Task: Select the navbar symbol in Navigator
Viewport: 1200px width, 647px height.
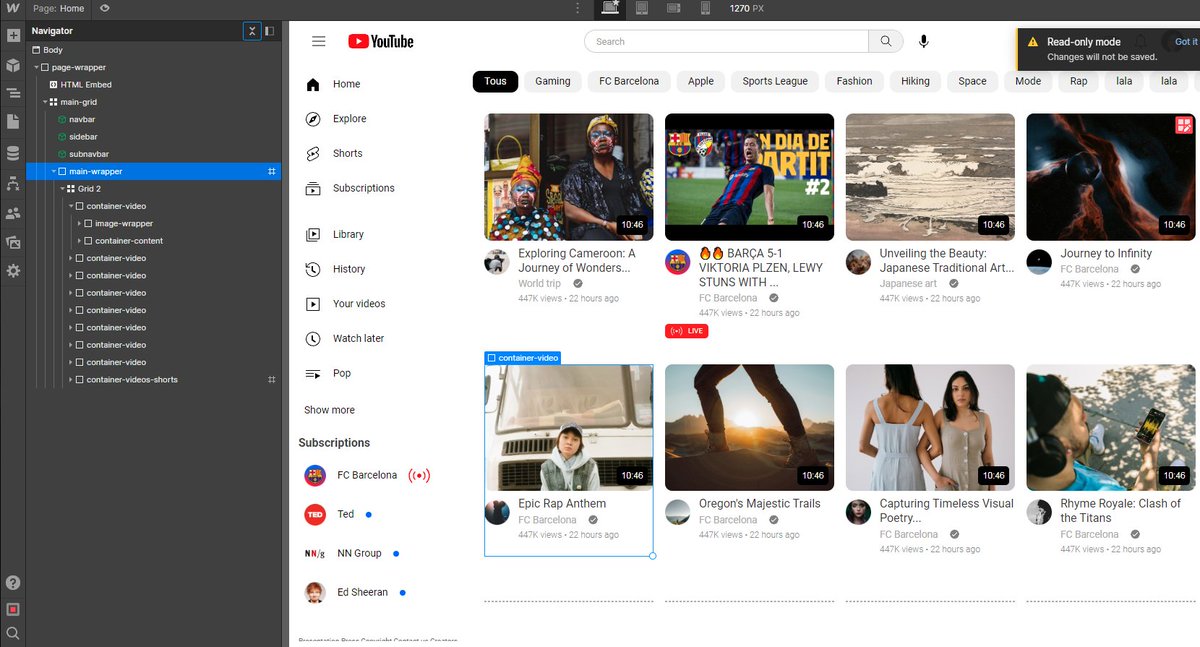Action: click(76, 119)
